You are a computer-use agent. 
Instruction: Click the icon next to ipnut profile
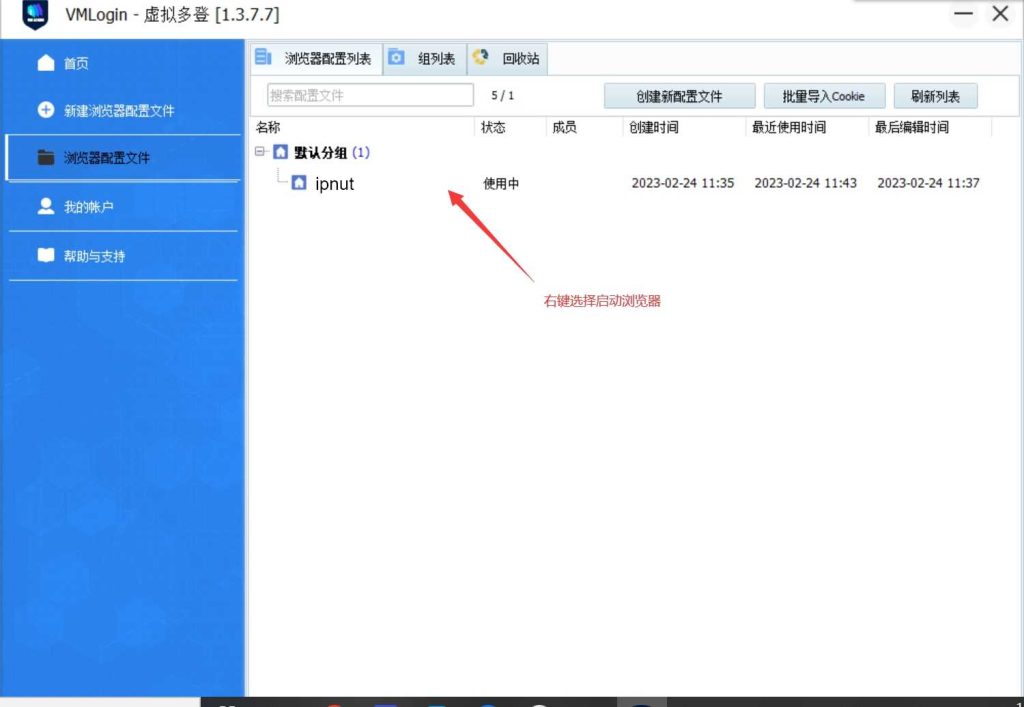pos(299,183)
